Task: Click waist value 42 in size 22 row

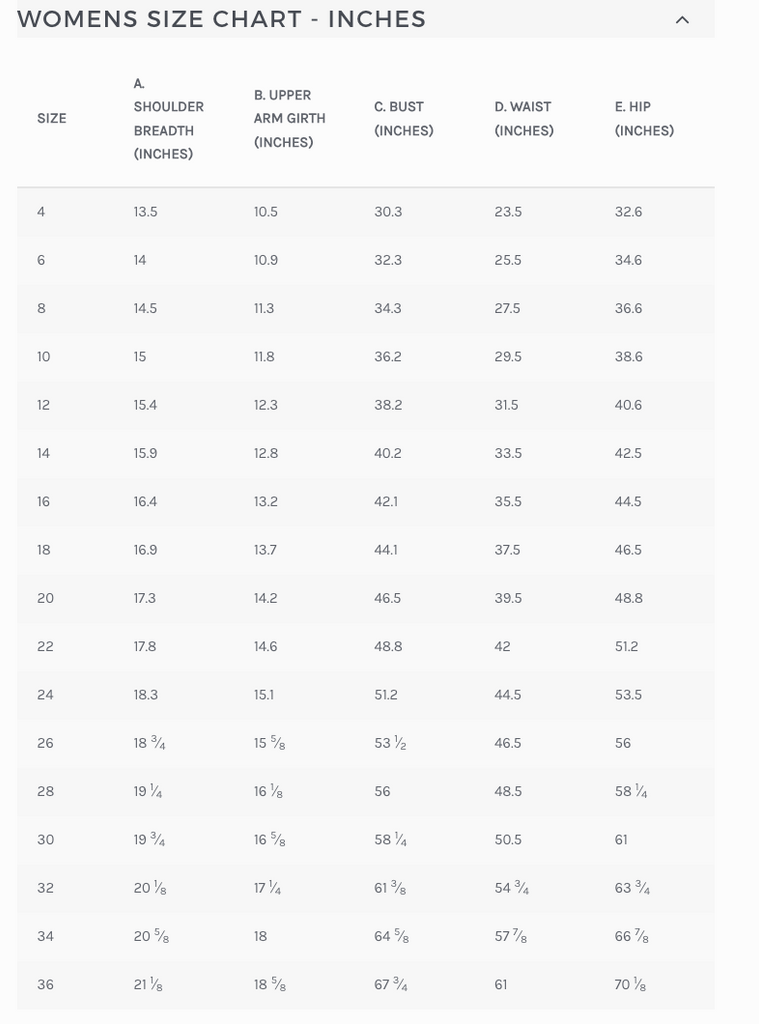Action: click(502, 647)
